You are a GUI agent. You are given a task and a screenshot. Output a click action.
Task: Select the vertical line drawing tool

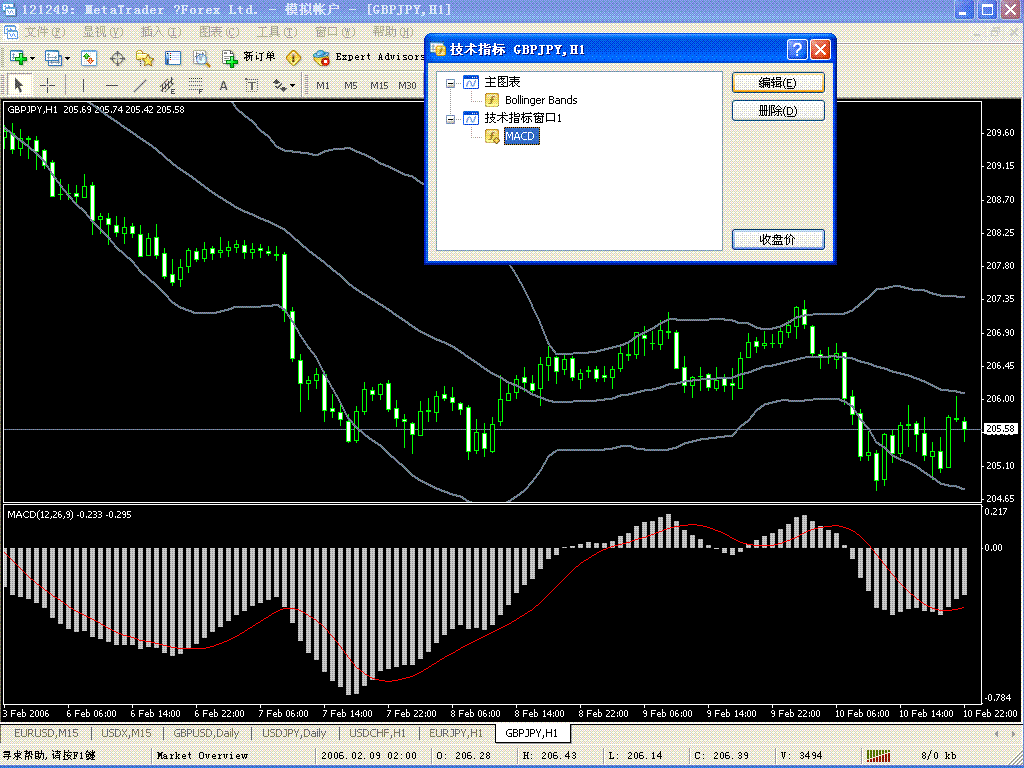click(x=83, y=86)
